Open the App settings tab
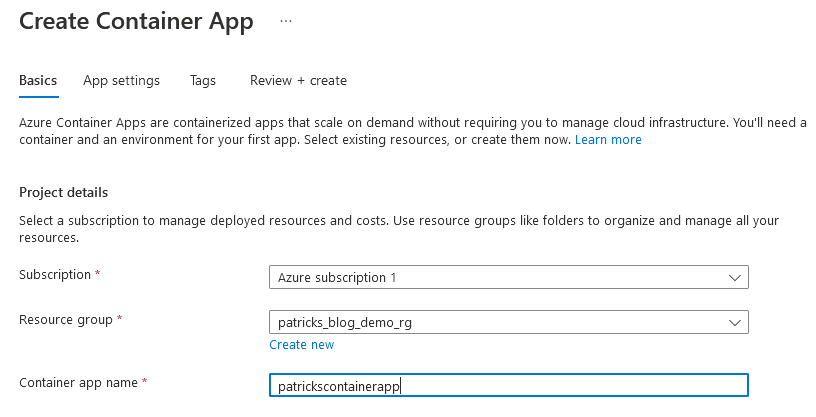The image size is (816, 417). pos(121,81)
